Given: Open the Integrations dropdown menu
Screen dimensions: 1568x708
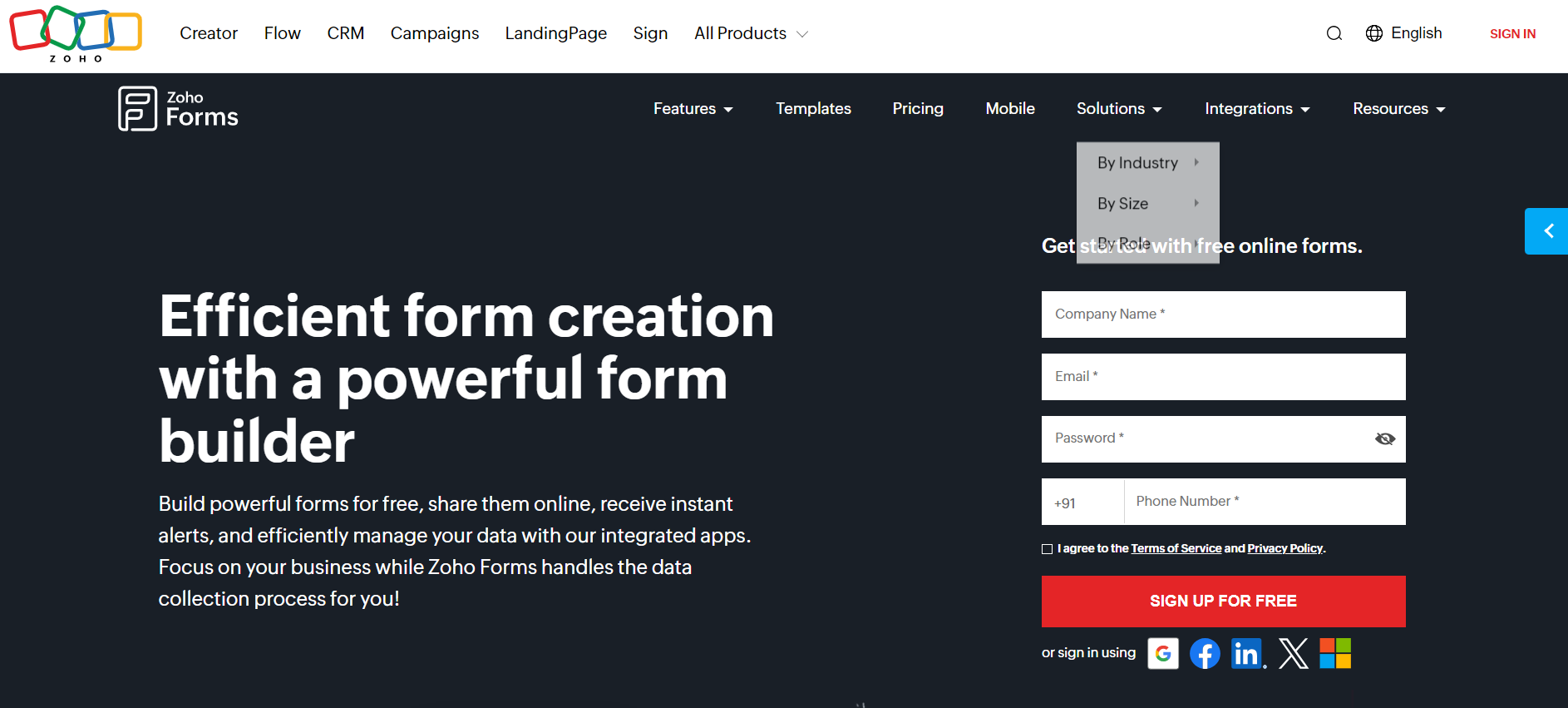Looking at the screenshot, I should click(x=1257, y=109).
